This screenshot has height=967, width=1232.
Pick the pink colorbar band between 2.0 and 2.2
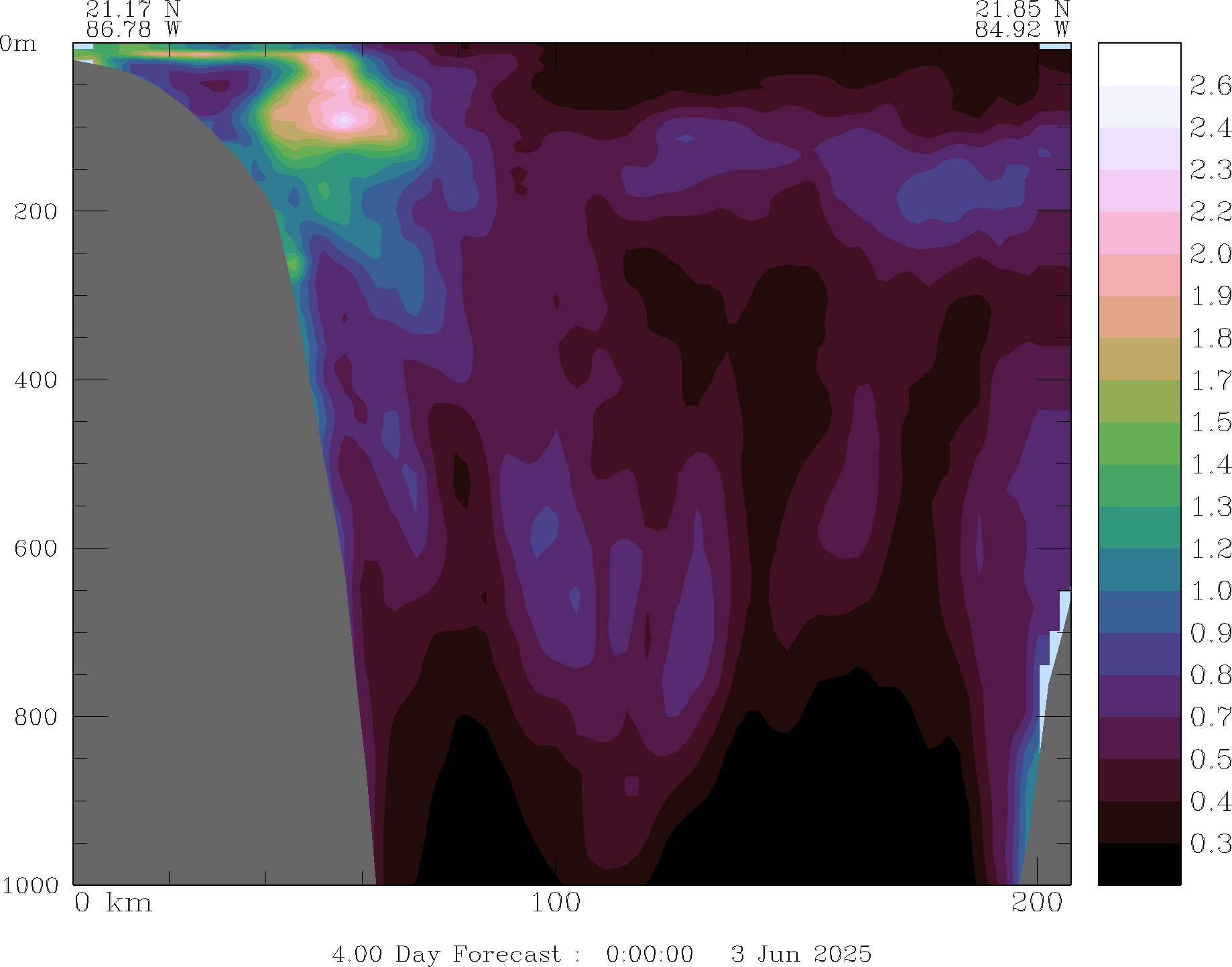pos(1139,233)
